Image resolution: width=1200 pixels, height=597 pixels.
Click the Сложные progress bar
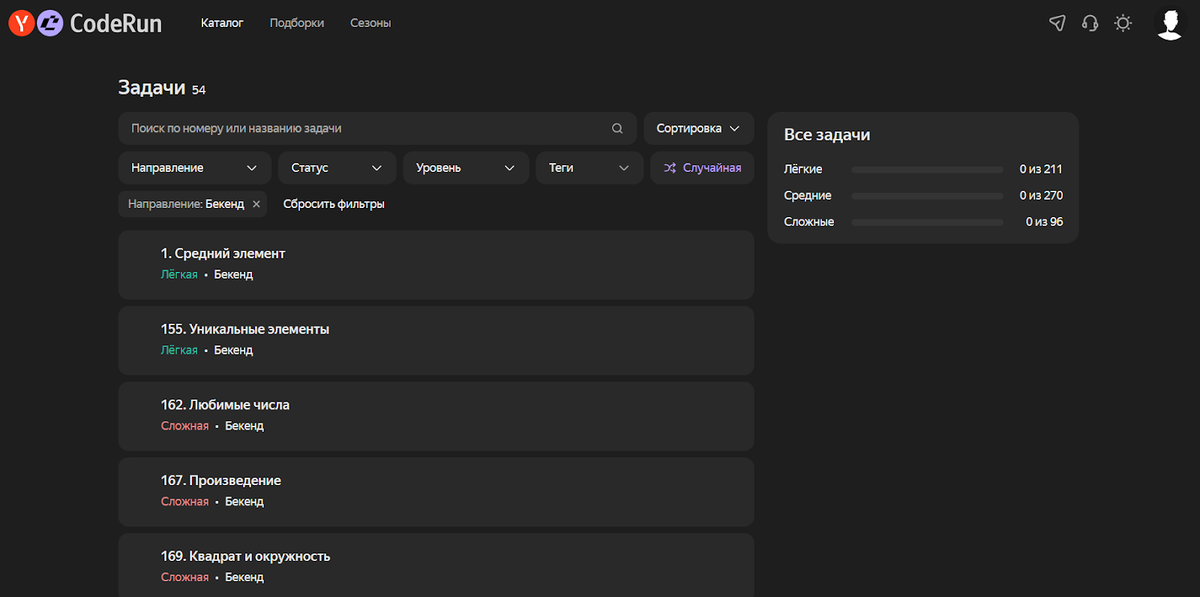[x=927, y=222]
